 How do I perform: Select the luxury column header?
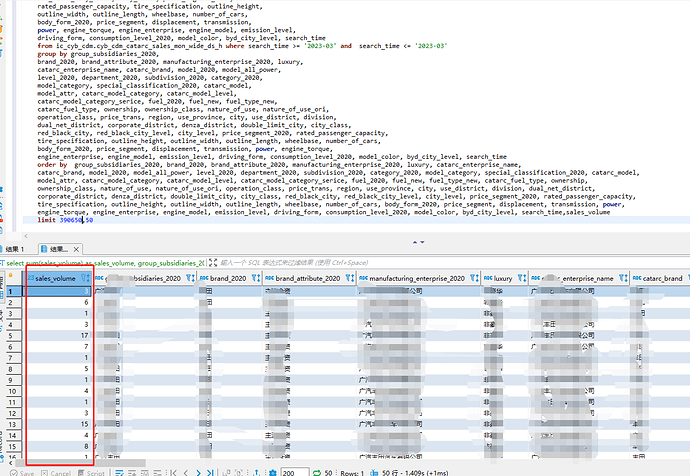503,278
